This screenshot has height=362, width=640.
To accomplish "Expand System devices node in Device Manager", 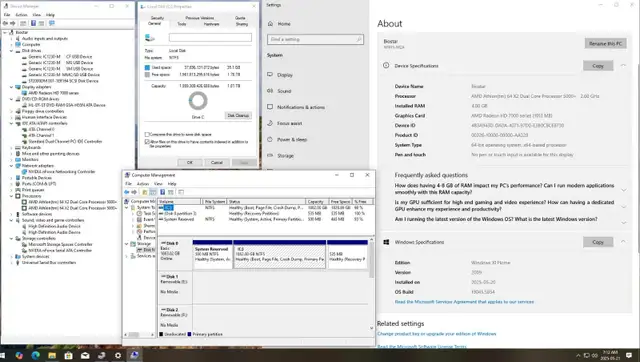I will 11,256.
